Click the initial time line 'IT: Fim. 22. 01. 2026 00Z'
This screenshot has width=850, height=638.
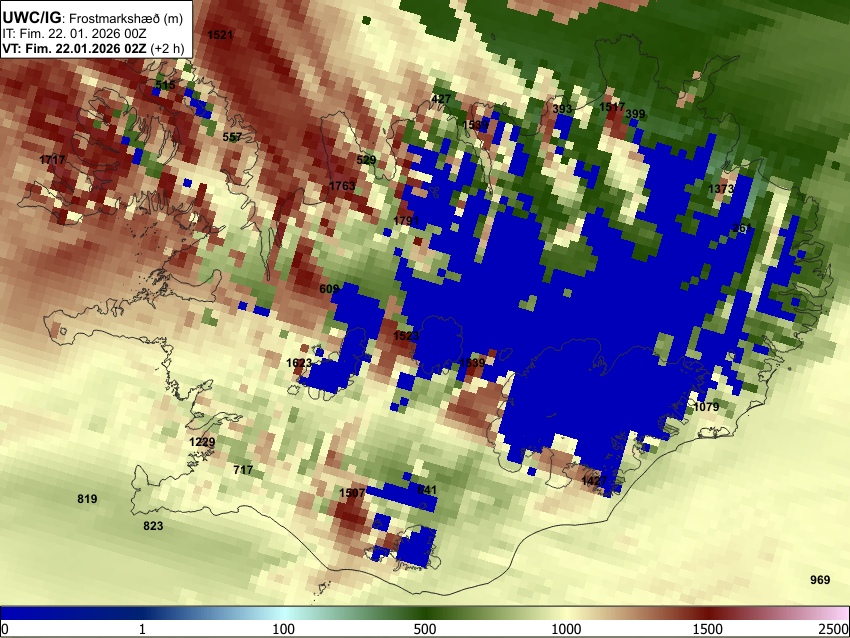pyautogui.click(x=74, y=34)
